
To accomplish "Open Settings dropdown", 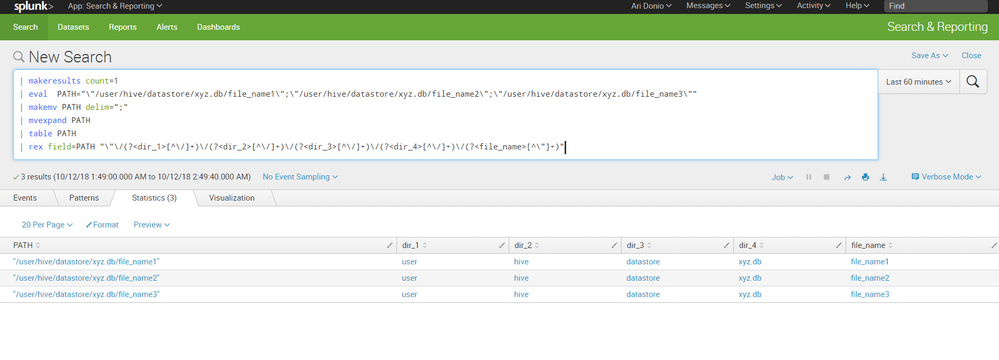I will [763, 6].
